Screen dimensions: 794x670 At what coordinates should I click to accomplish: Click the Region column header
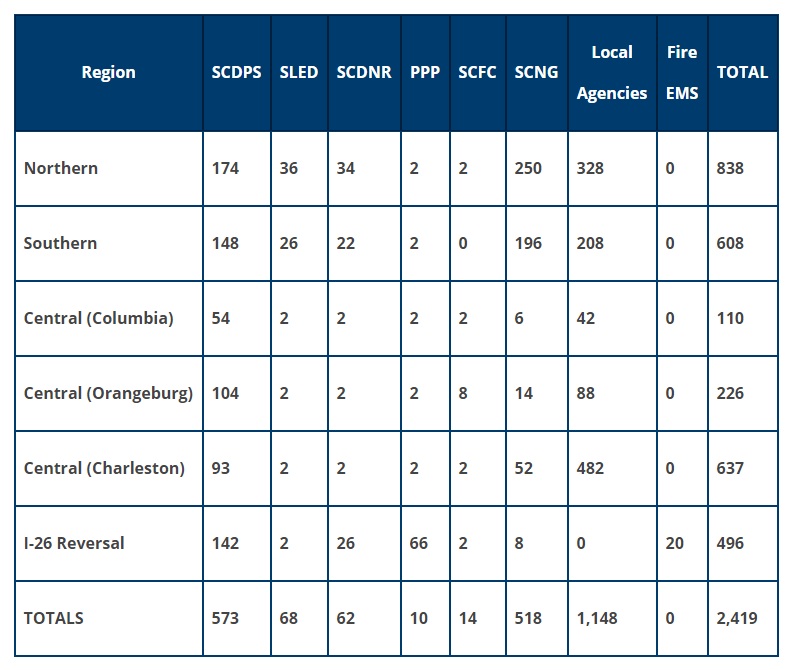coord(108,72)
